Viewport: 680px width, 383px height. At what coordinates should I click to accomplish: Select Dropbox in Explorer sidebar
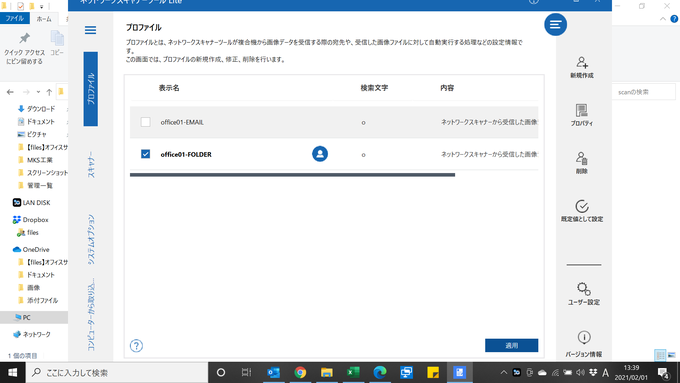click(x=30, y=220)
